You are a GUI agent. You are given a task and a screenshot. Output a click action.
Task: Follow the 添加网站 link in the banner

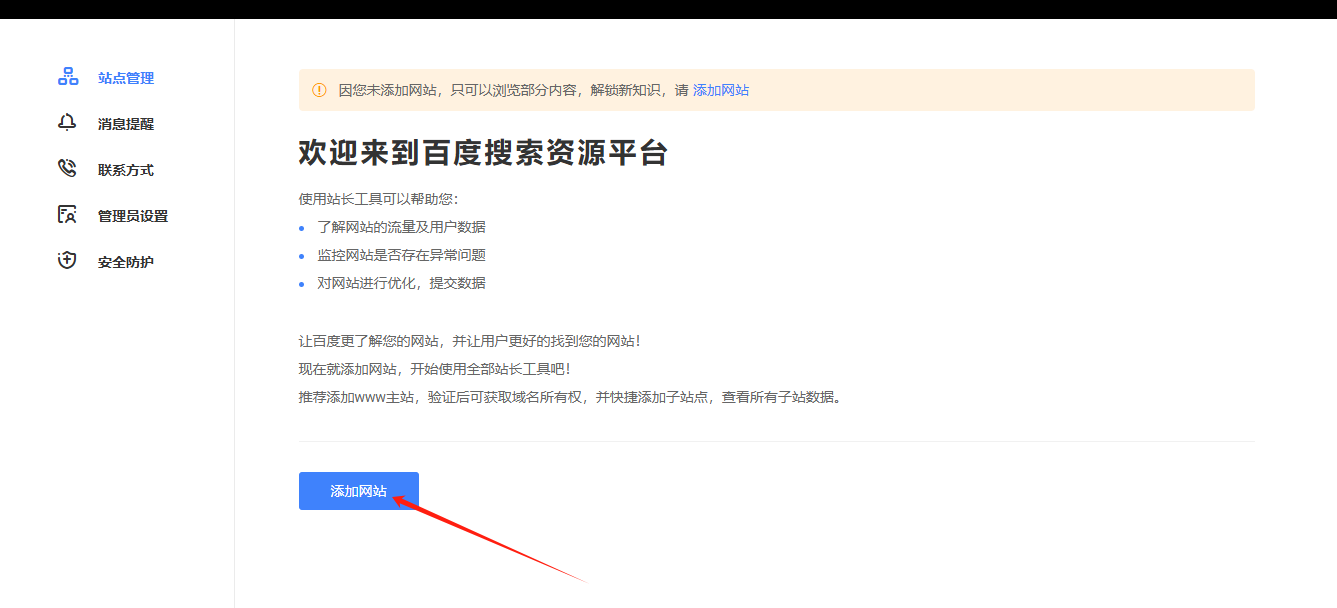tap(721, 90)
